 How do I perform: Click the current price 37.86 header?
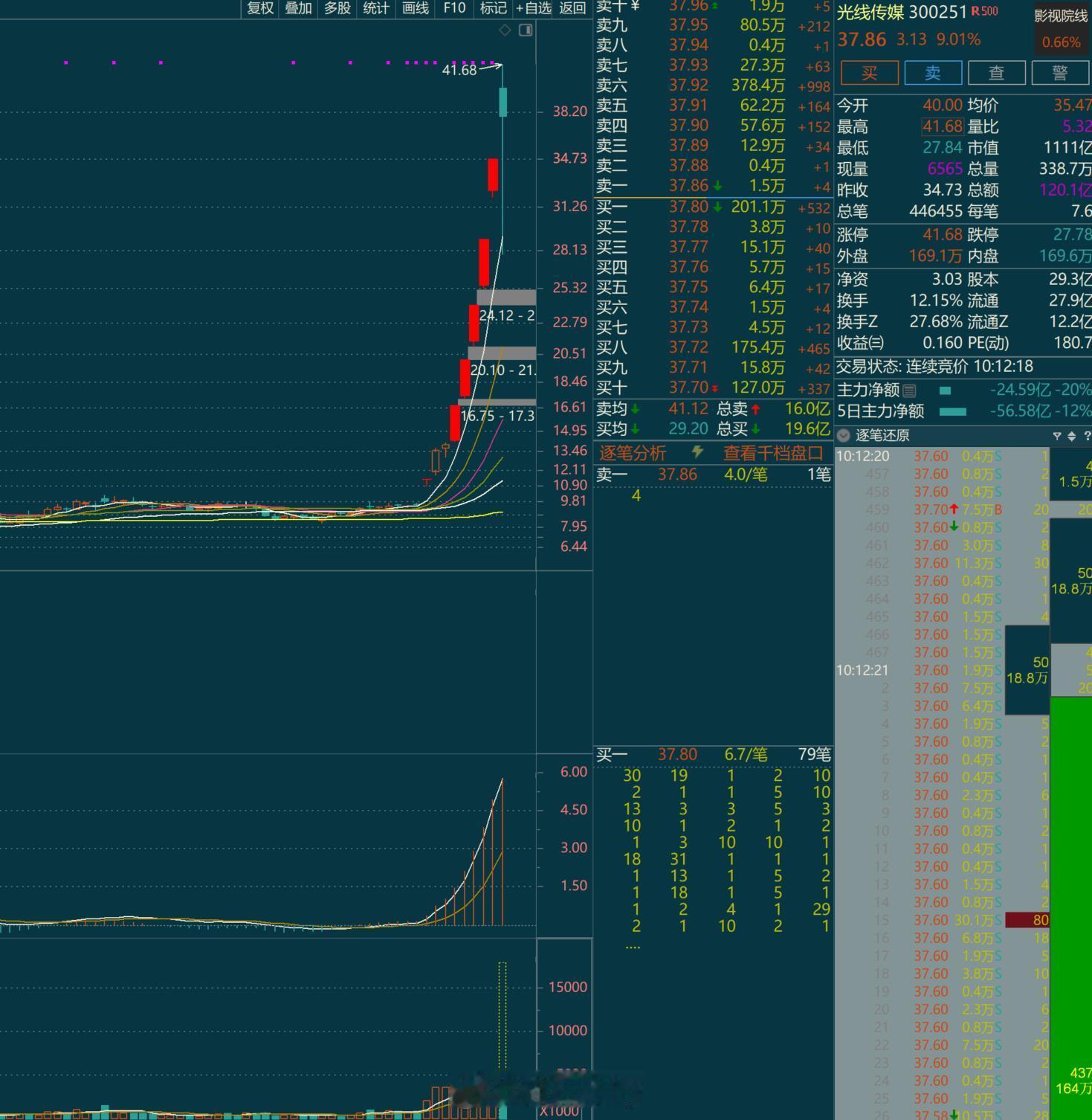pyautogui.click(x=862, y=39)
